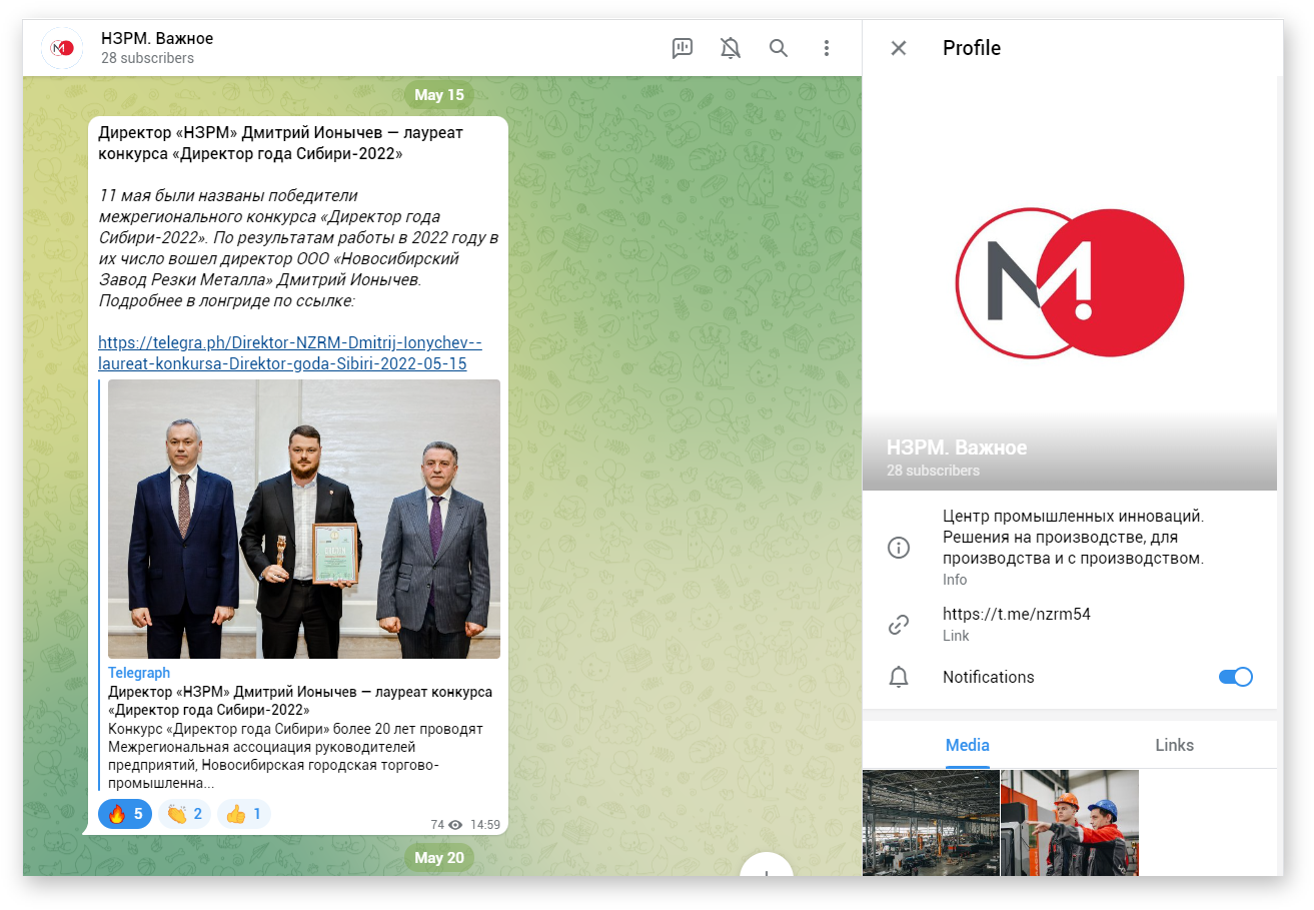Click the May 15 date badge
Screen dimensions: 1314x910
(439, 95)
